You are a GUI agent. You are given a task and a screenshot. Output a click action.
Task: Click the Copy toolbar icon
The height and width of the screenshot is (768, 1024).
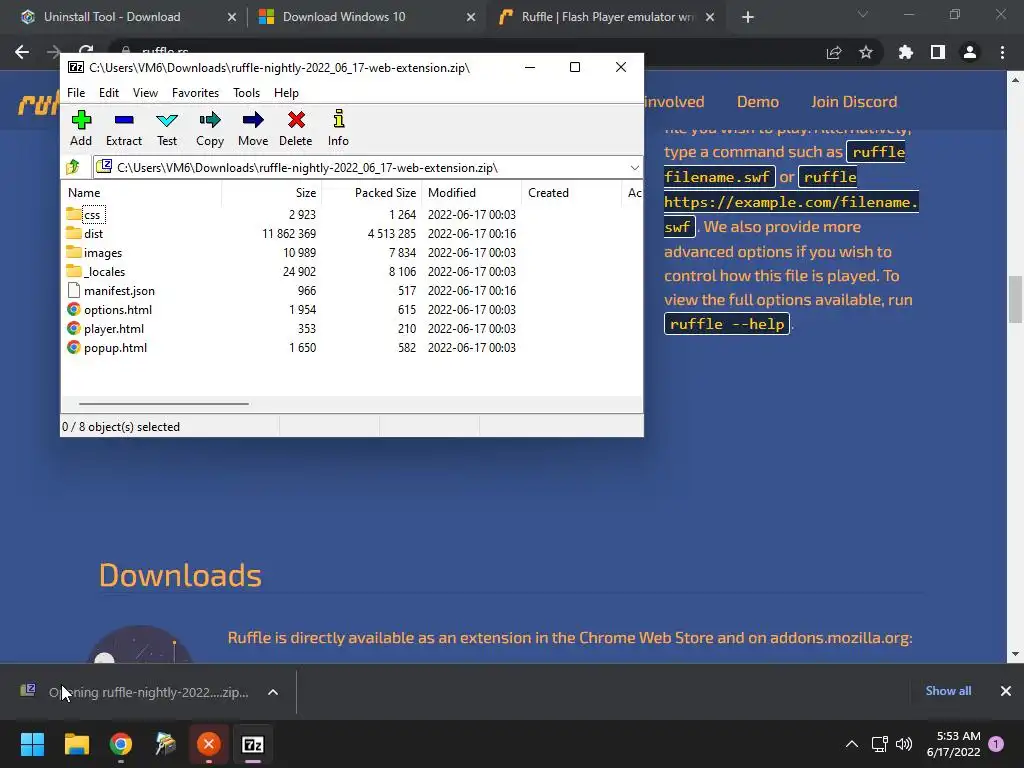[x=210, y=128]
